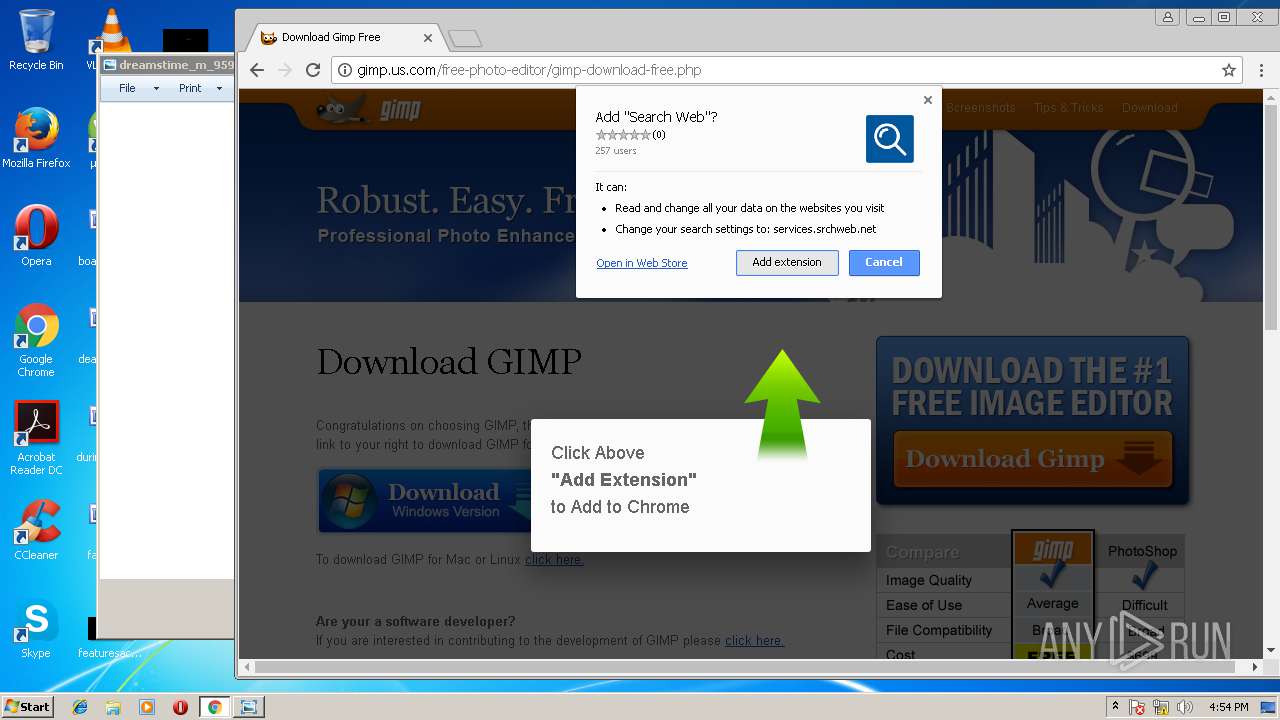
Task: Click the dreamstime window title bar
Action: click(167, 65)
